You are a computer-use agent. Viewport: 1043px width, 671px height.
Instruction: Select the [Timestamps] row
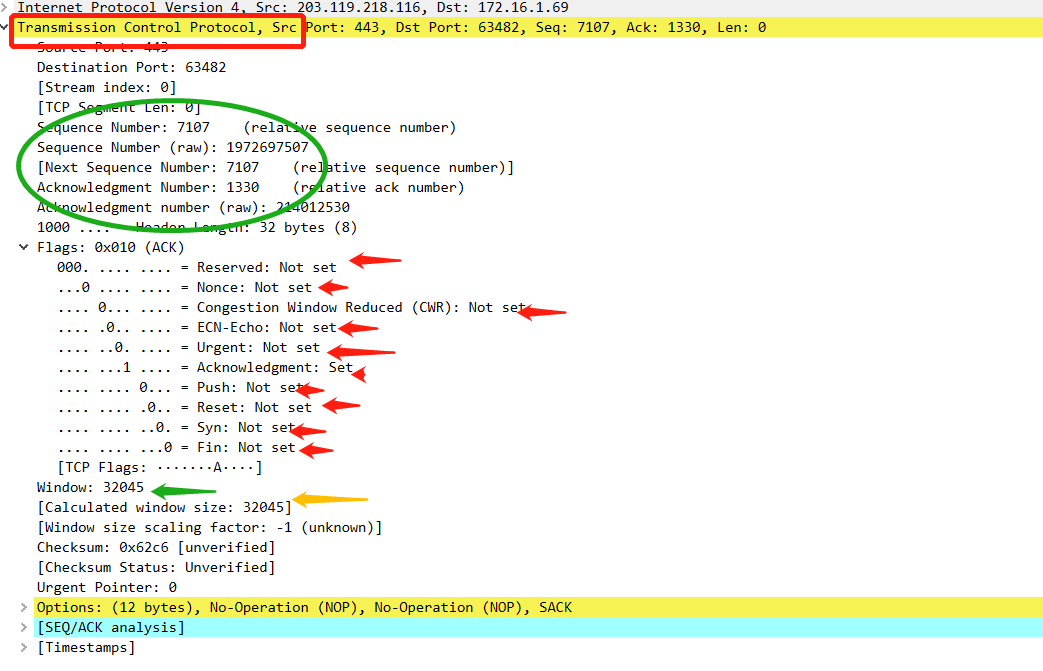point(86,647)
